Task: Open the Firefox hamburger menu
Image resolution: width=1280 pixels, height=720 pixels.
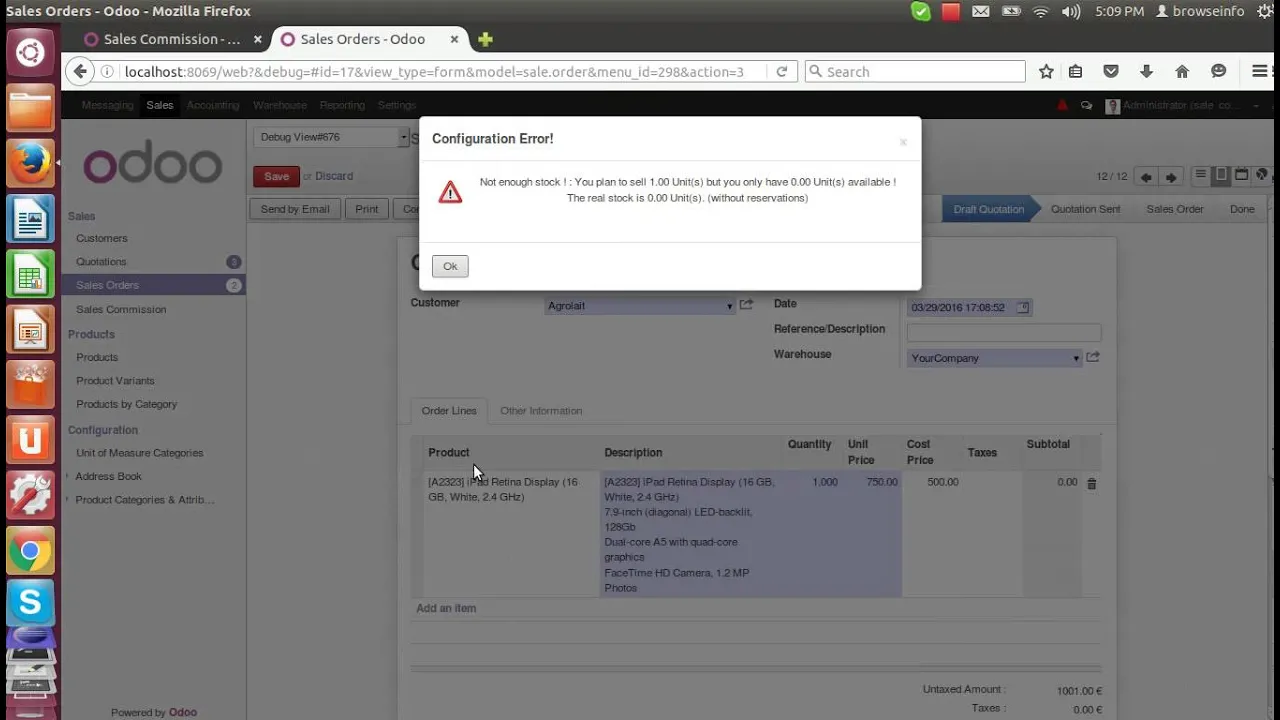Action: point(1260,71)
